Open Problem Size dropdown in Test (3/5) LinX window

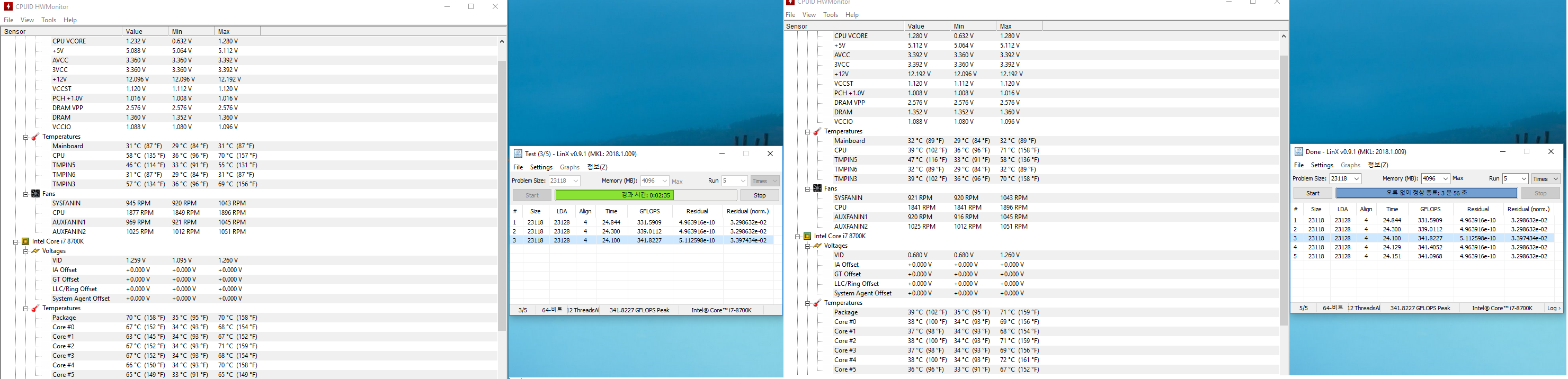[x=575, y=181]
